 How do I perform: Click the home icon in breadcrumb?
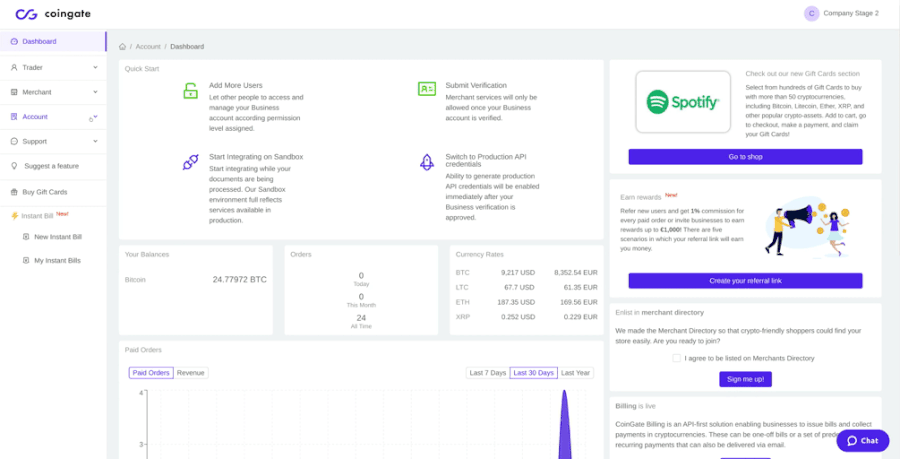pos(122,46)
